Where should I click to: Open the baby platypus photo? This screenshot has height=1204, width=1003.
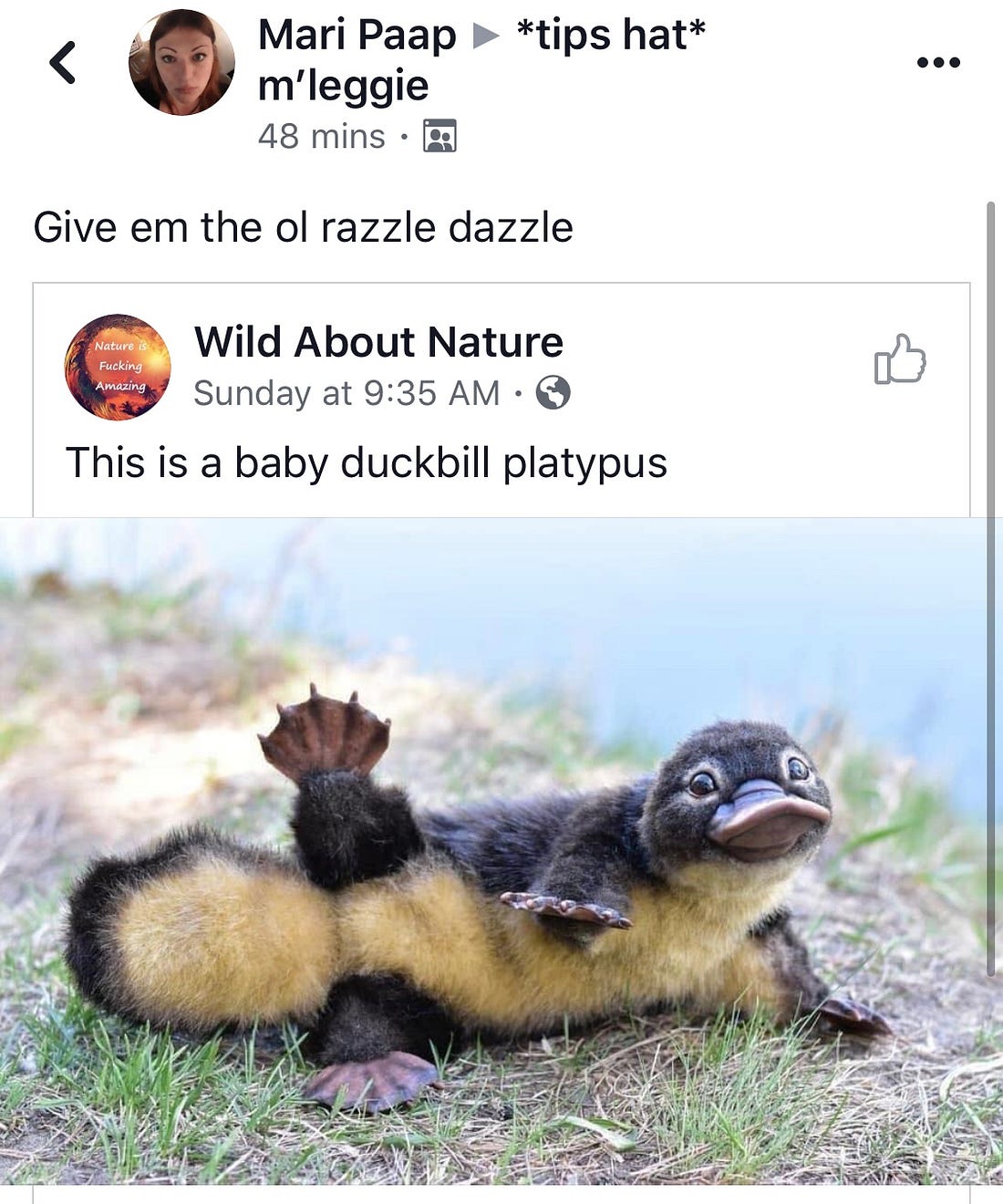[501, 851]
